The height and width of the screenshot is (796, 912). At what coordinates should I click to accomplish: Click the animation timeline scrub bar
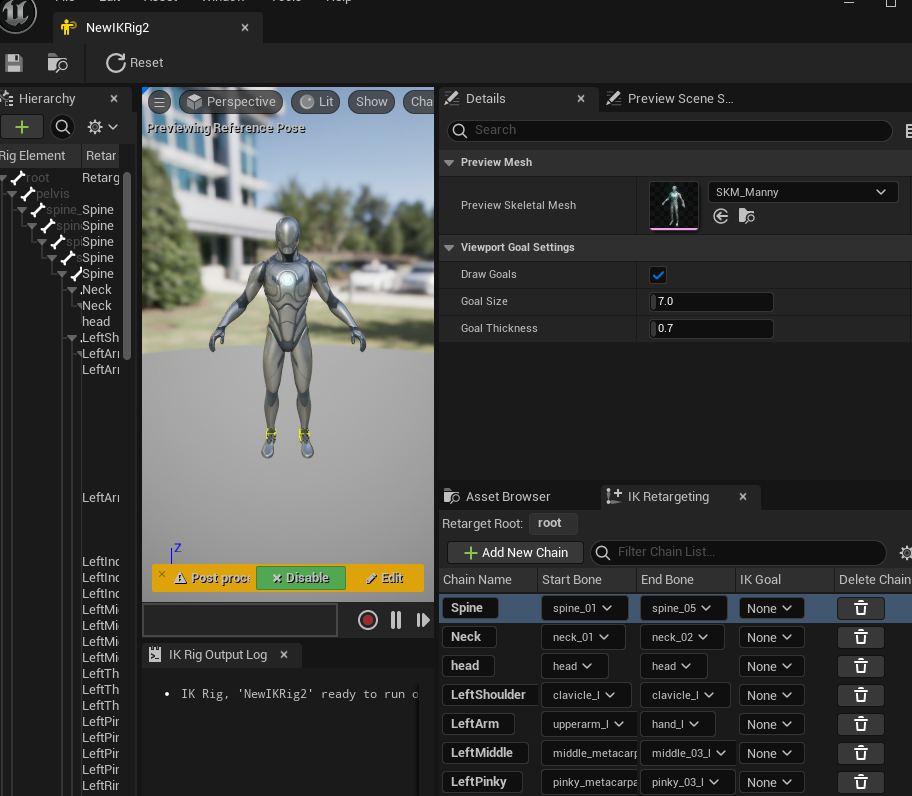pos(240,620)
